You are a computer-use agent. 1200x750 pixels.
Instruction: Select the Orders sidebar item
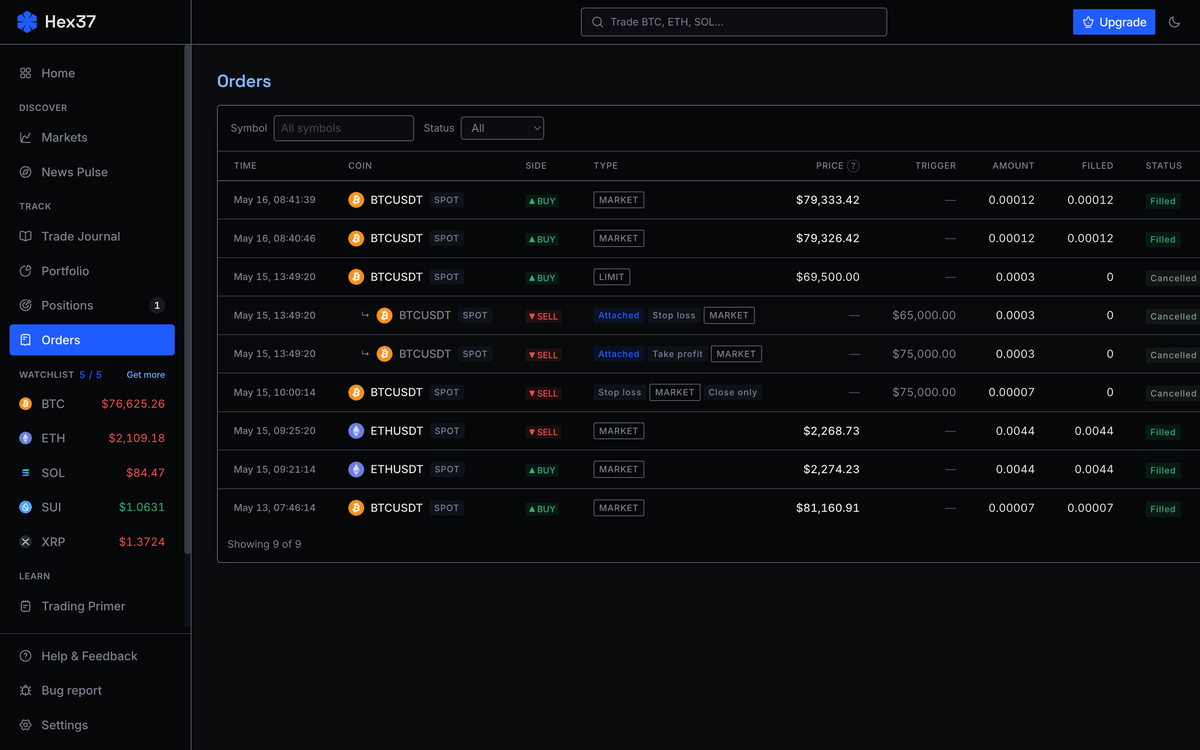tap(92, 340)
